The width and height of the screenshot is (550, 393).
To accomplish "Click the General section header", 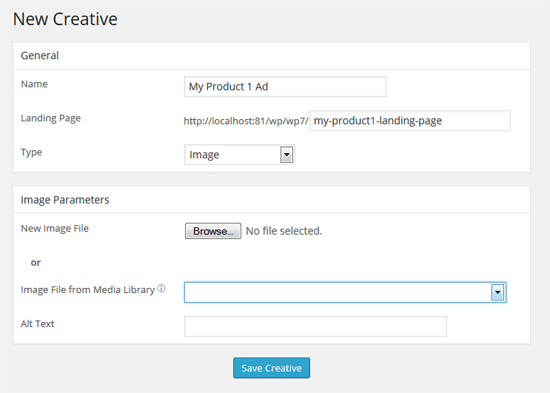I will click(40, 55).
